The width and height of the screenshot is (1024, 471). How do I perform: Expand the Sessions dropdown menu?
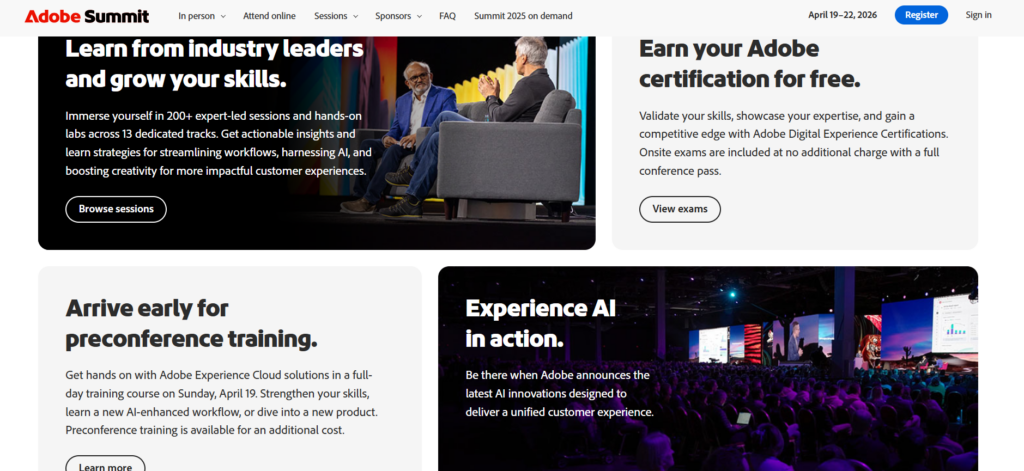point(336,16)
